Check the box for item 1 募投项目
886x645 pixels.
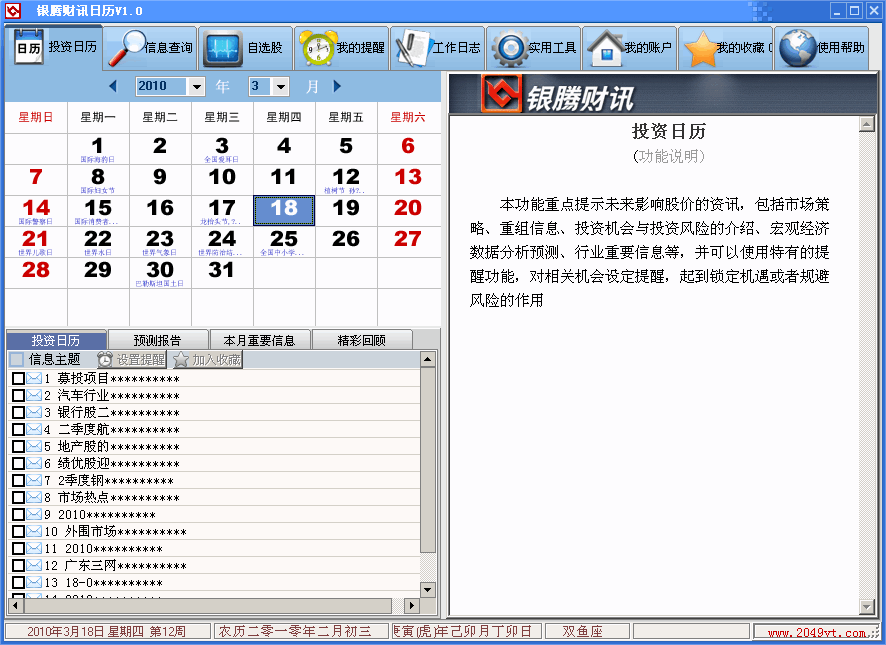[x=18, y=379]
